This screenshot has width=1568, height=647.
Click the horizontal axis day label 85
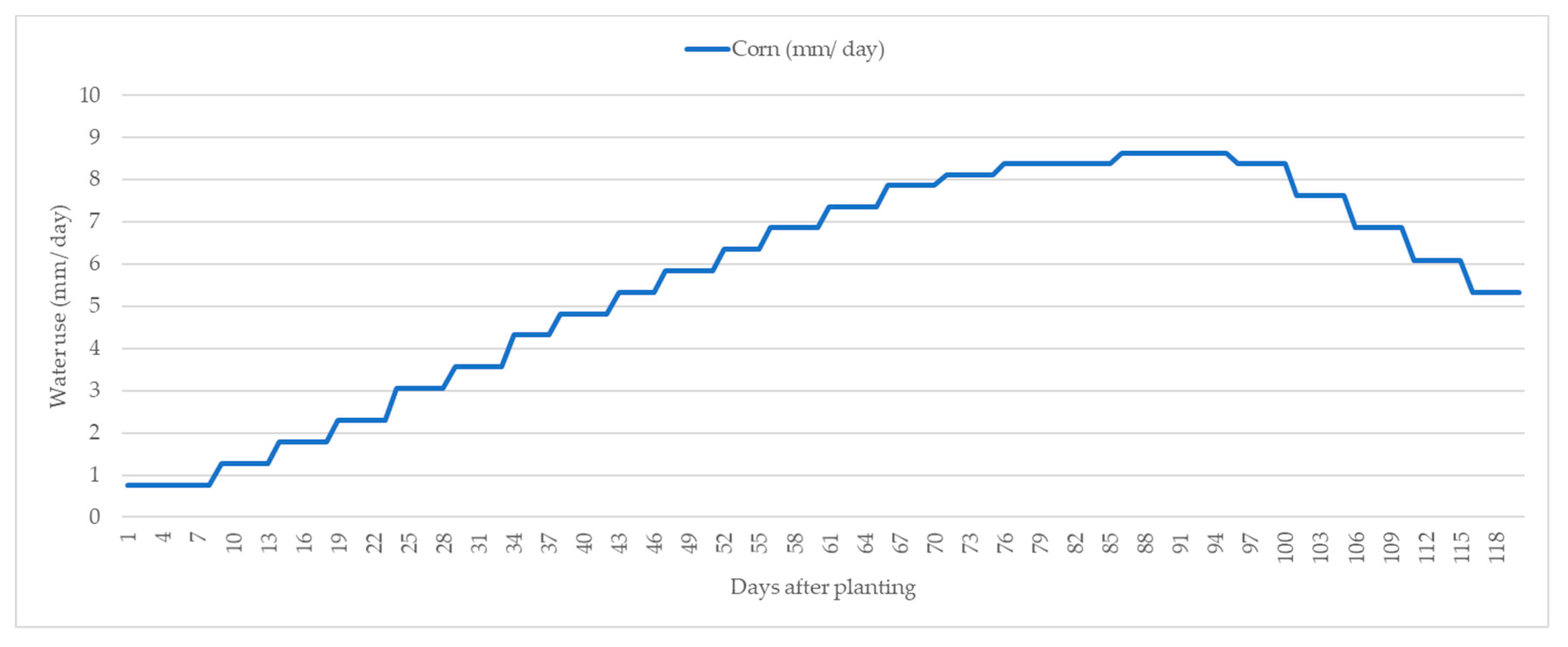[x=1112, y=543]
